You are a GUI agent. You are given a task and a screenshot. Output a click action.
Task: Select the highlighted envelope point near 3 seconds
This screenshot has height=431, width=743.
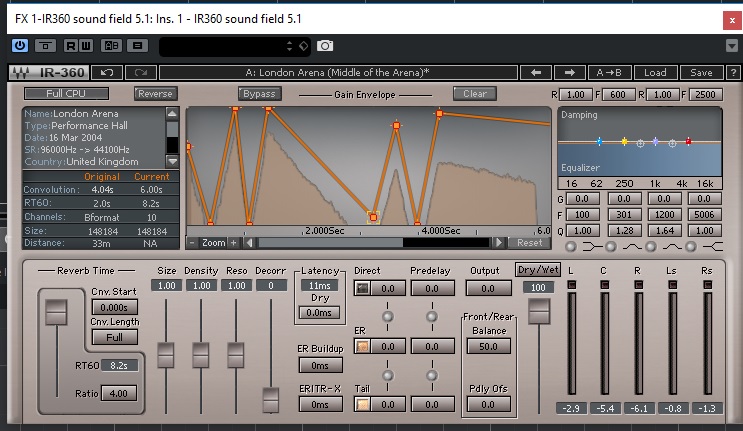tap(373, 217)
